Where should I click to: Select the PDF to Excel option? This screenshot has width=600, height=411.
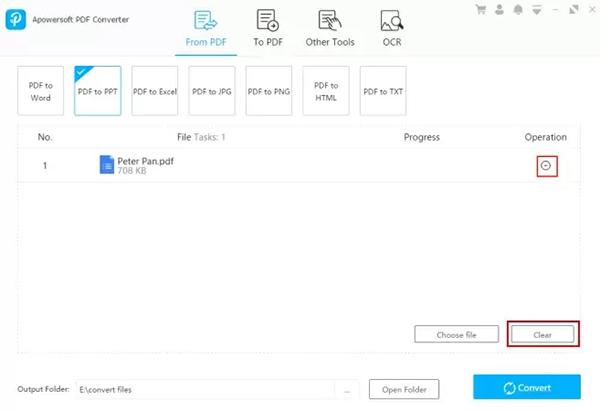(x=155, y=91)
